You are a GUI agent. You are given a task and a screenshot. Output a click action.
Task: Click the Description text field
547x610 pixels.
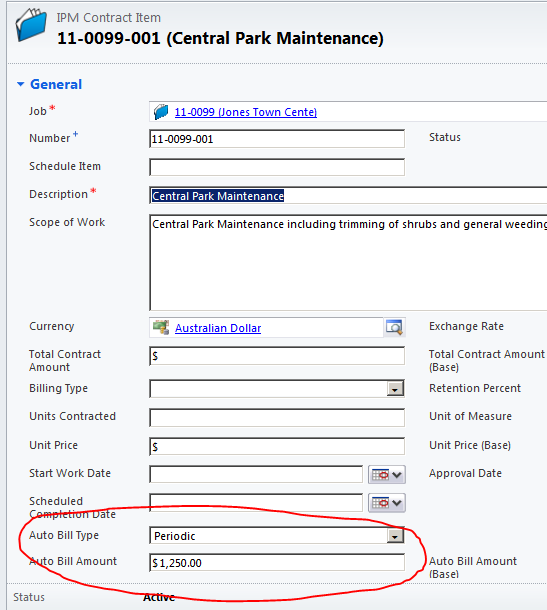tap(348, 195)
